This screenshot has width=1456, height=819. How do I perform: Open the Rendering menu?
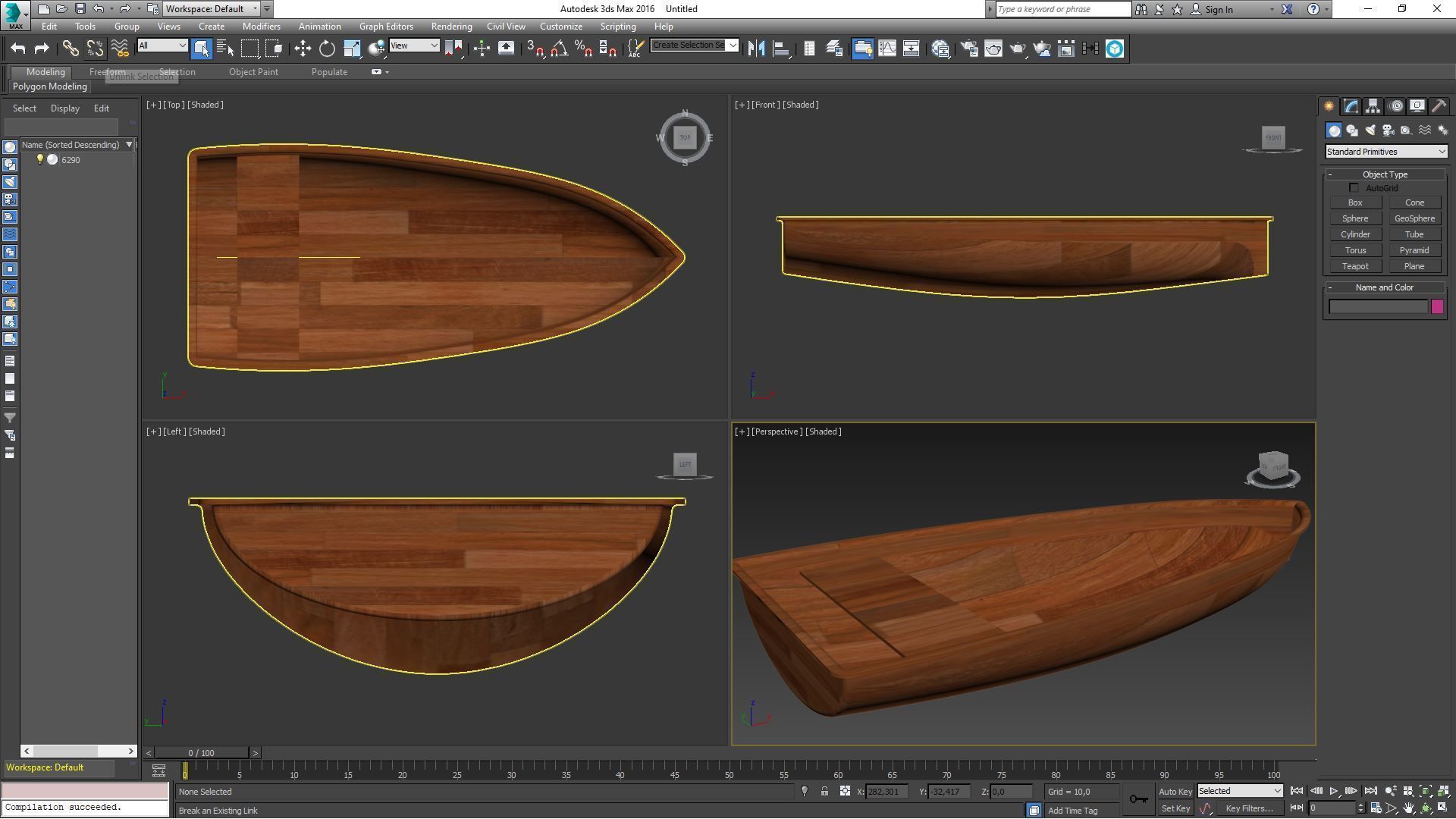[x=451, y=27]
